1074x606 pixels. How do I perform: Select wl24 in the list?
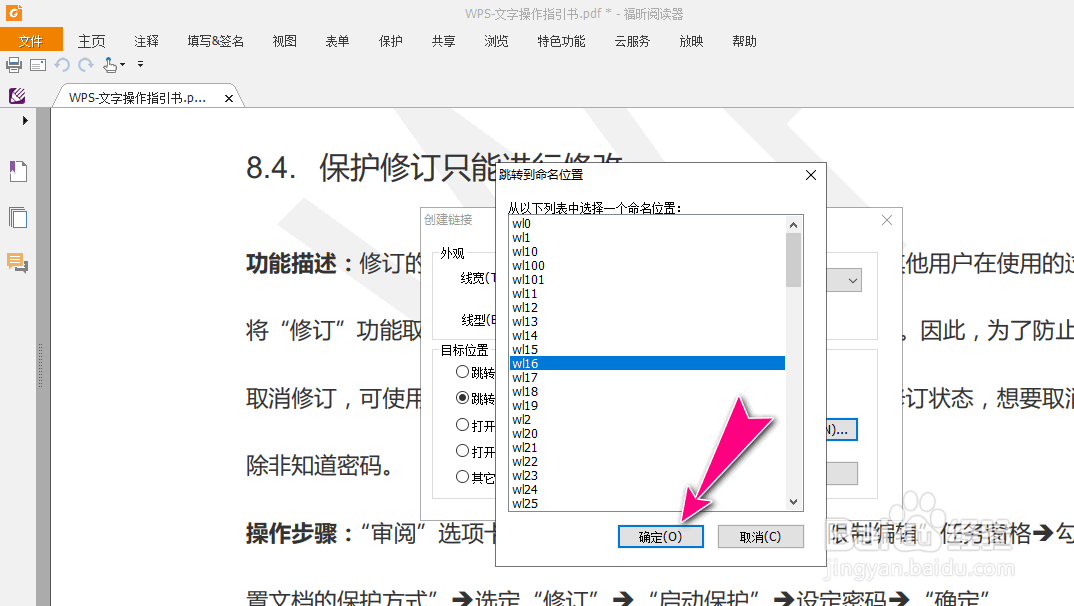[647, 490]
